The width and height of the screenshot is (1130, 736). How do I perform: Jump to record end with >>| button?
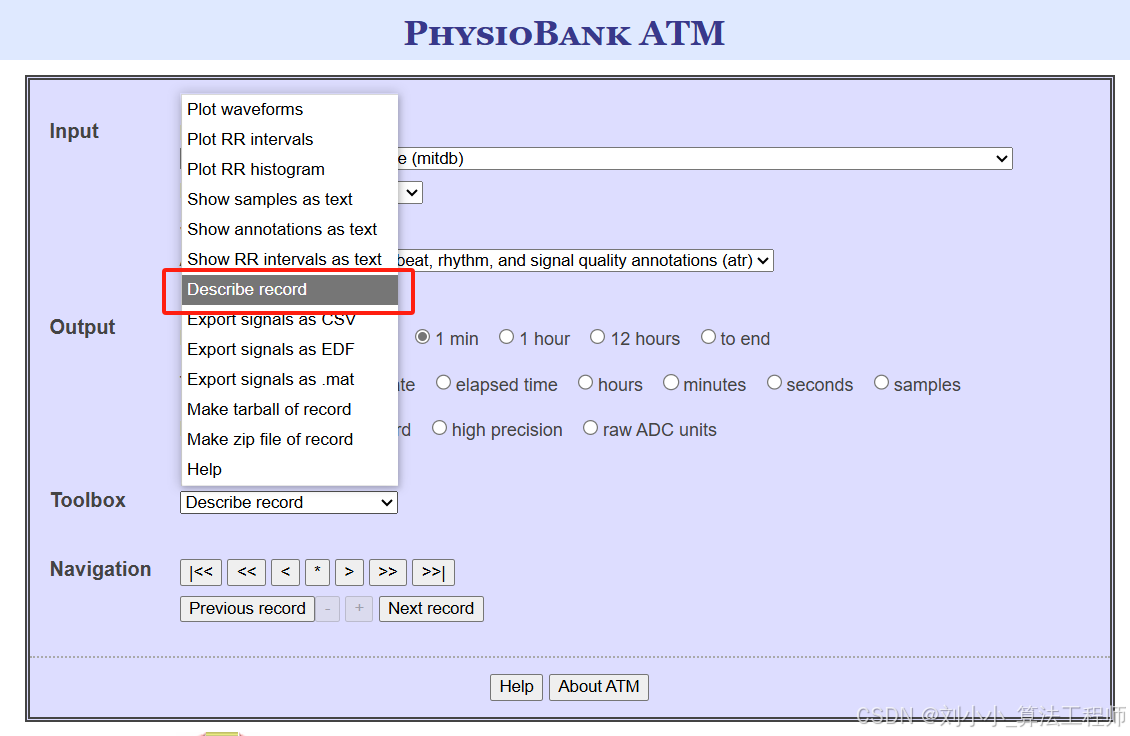click(x=433, y=572)
